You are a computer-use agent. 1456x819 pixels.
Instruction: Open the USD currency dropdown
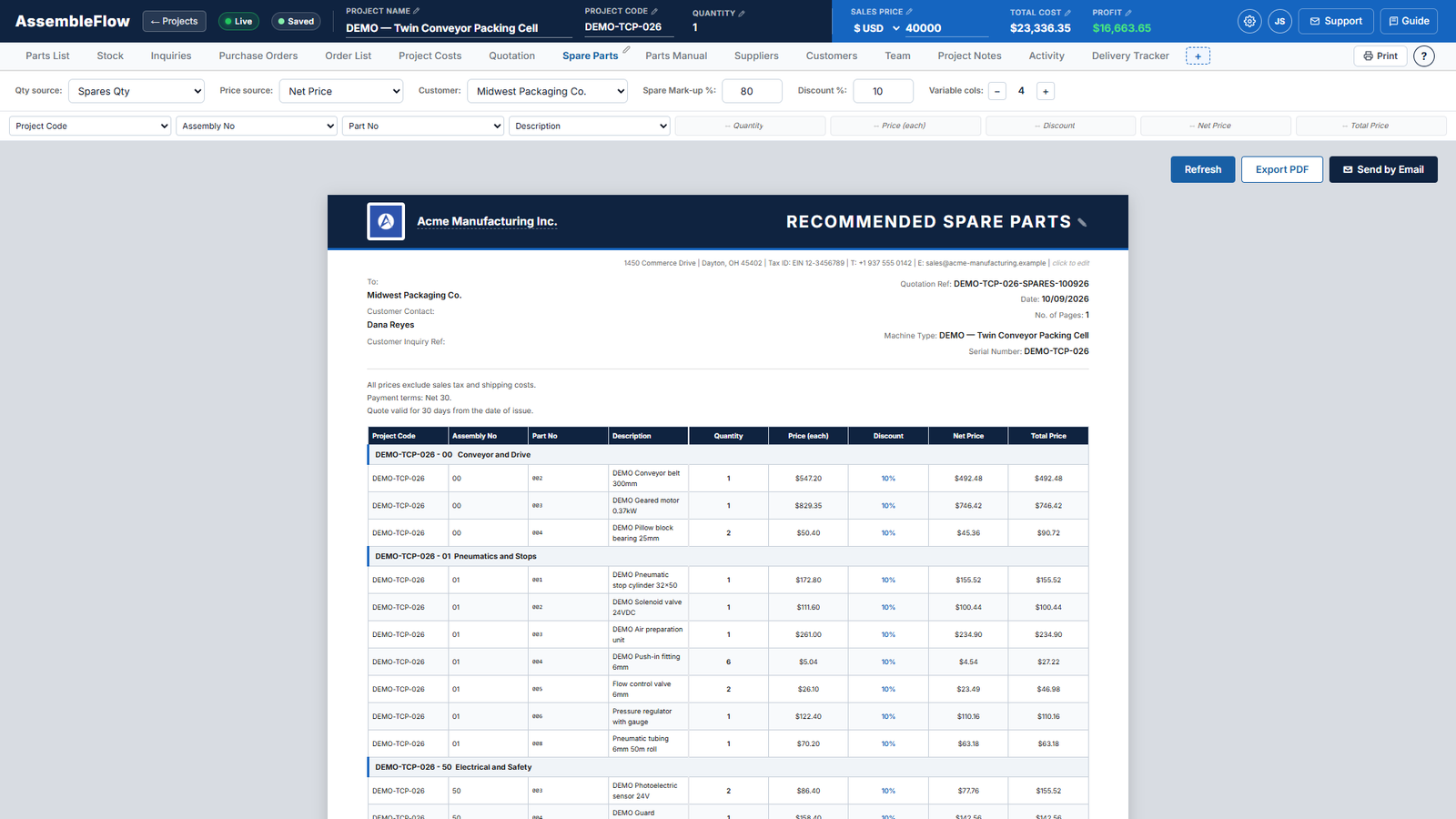876,28
